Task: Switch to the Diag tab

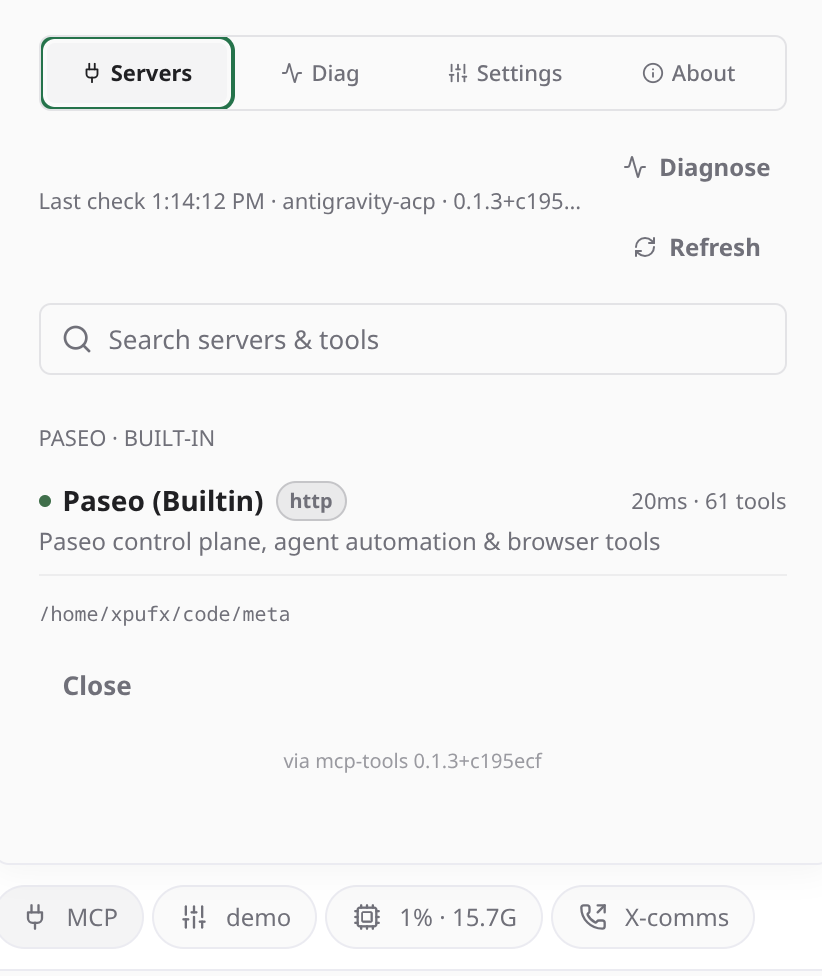Action: 320,73
